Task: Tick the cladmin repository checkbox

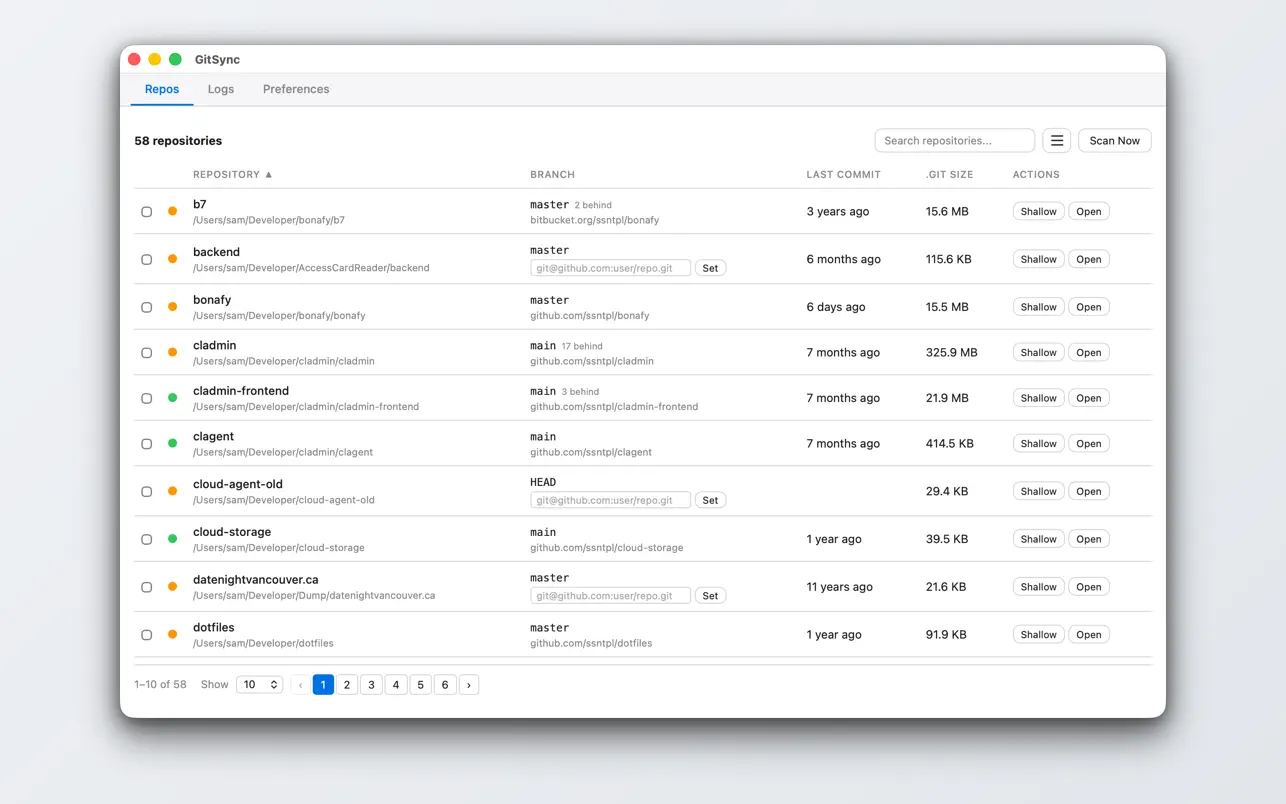Action: click(146, 353)
